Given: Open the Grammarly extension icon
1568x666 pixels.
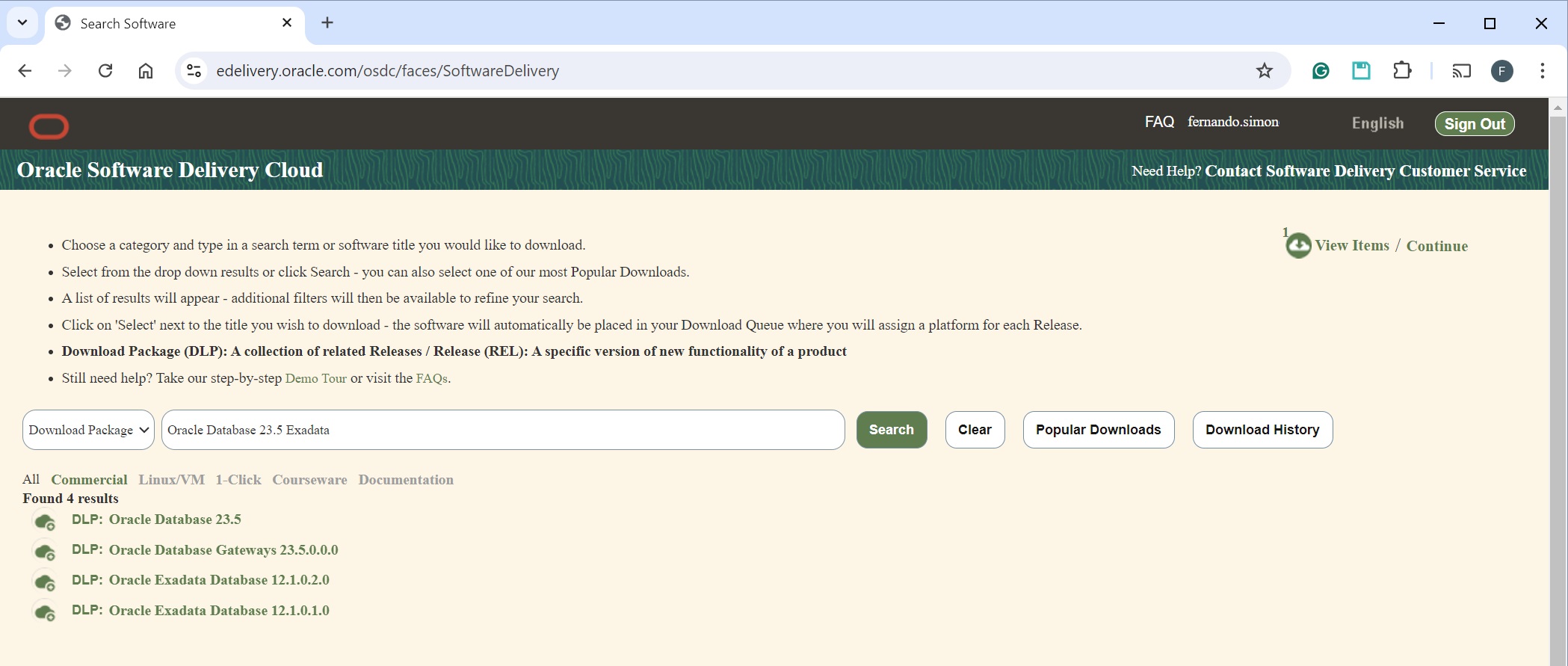Looking at the screenshot, I should pyautogui.click(x=1321, y=71).
